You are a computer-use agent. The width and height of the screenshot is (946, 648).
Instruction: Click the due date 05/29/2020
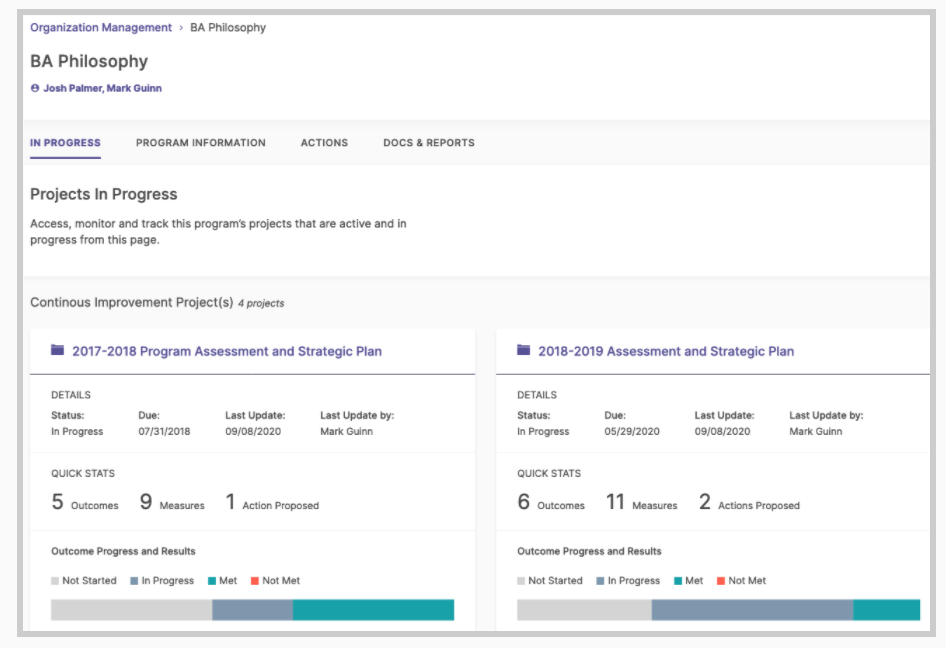pos(632,431)
